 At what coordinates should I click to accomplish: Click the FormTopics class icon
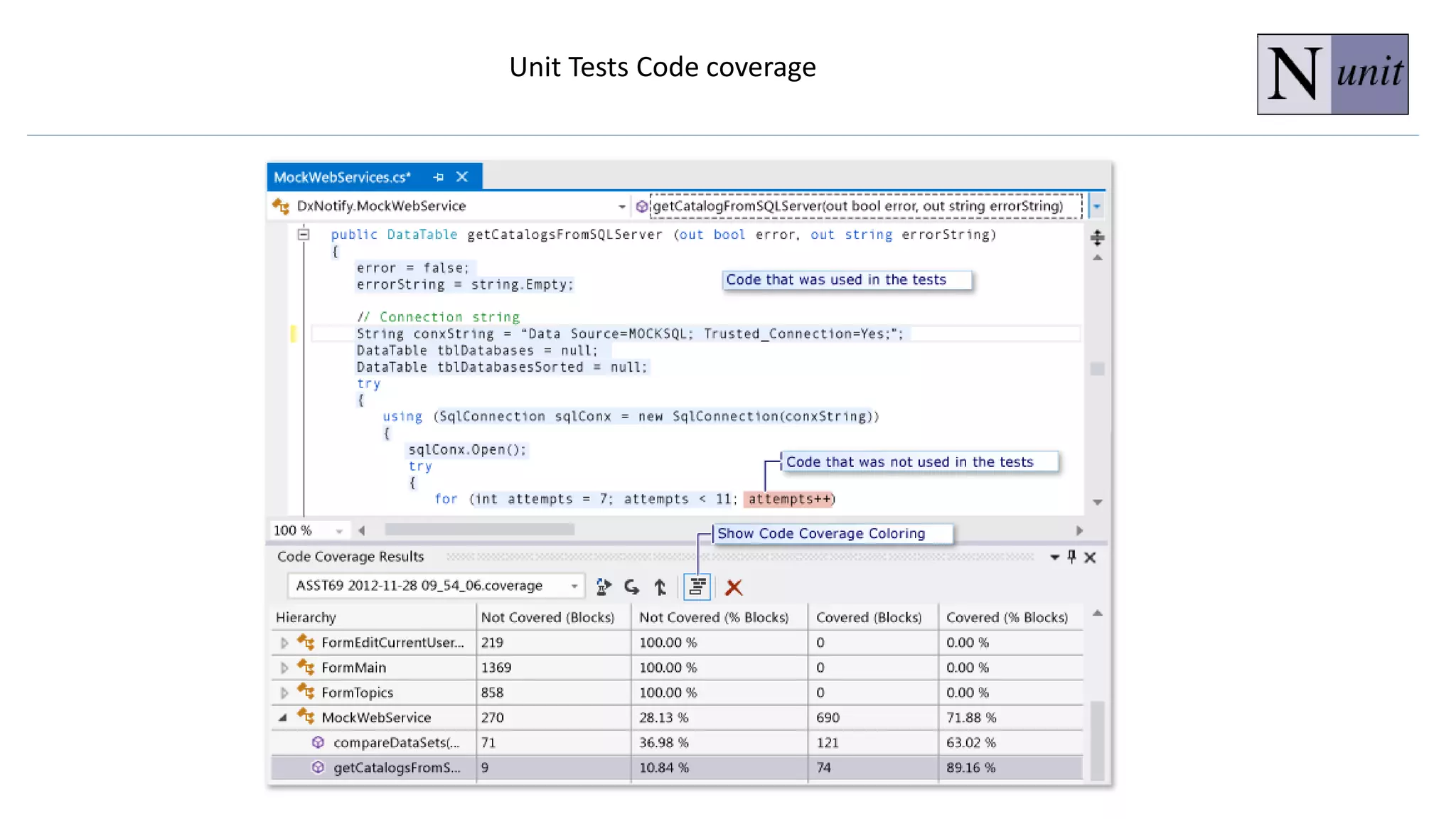pyautogui.click(x=306, y=691)
